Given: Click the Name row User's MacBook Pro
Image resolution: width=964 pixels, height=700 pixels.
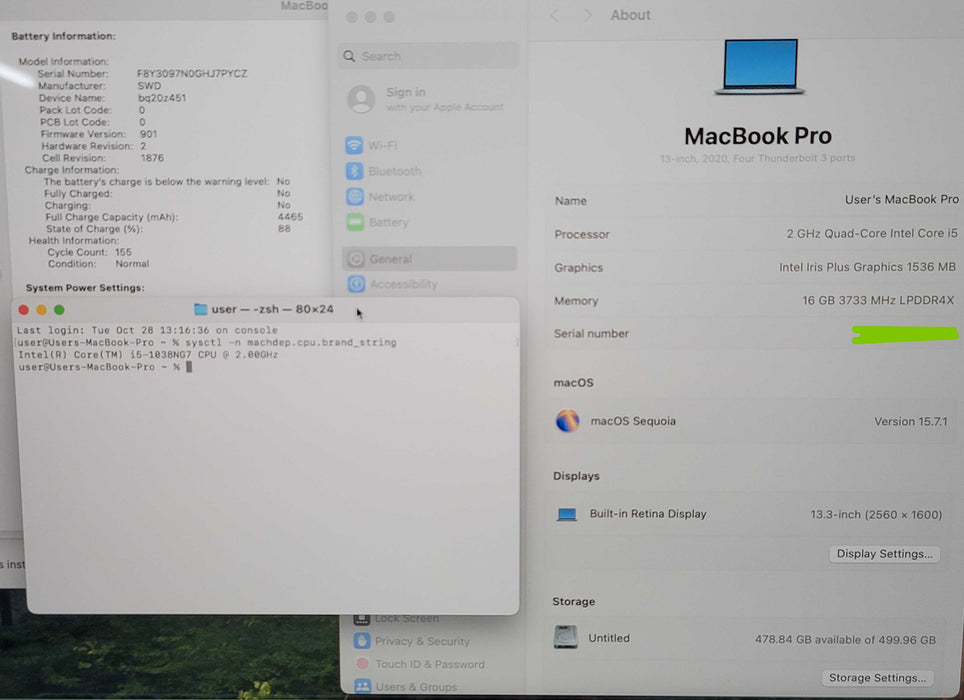Looking at the screenshot, I should tap(756, 200).
